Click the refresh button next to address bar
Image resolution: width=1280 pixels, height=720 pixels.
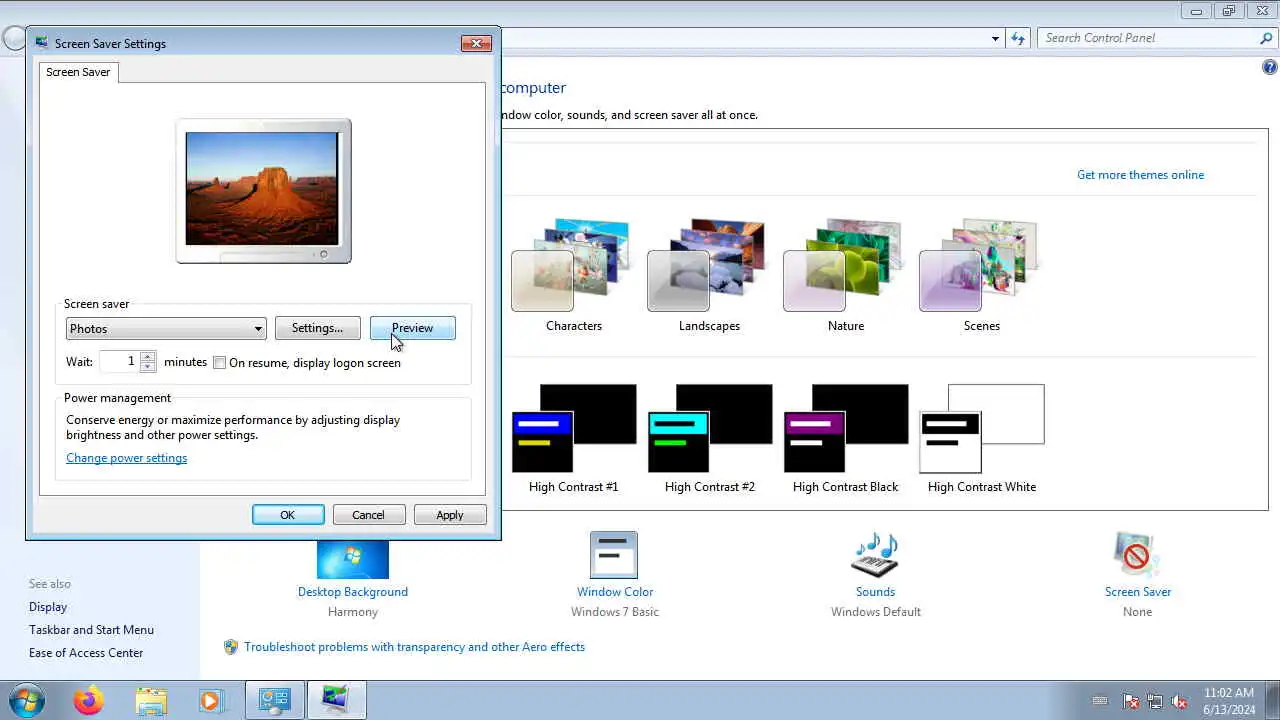coord(1018,38)
